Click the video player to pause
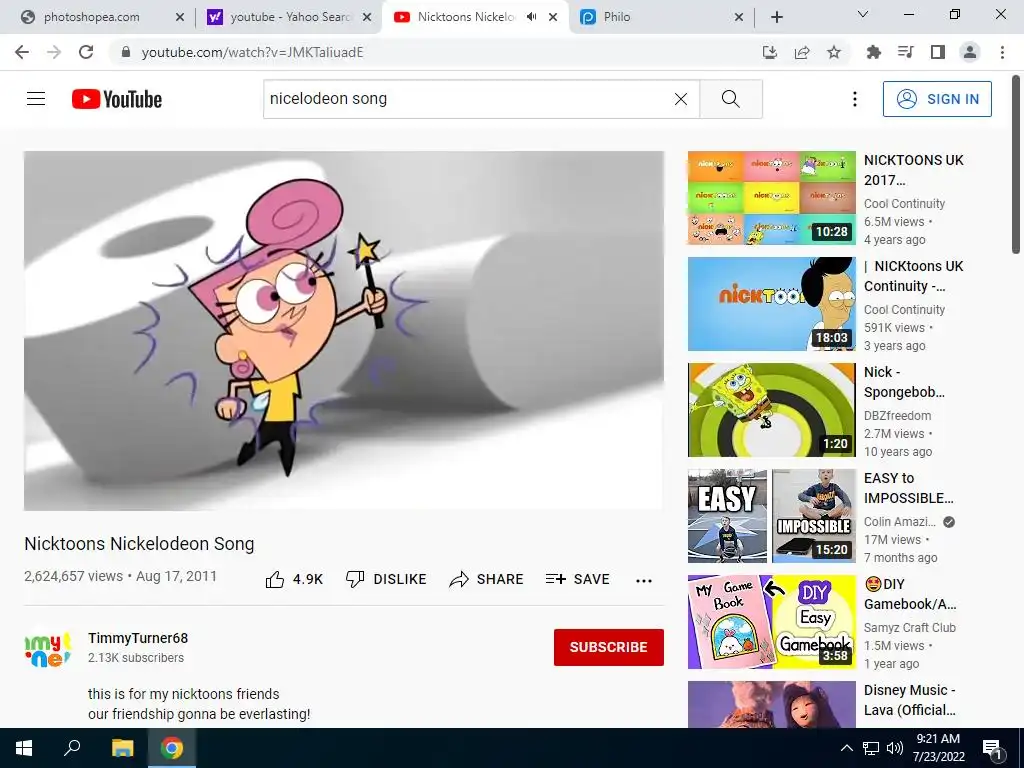This screenshot has height=768, width=1024. (x=344, y=330)
